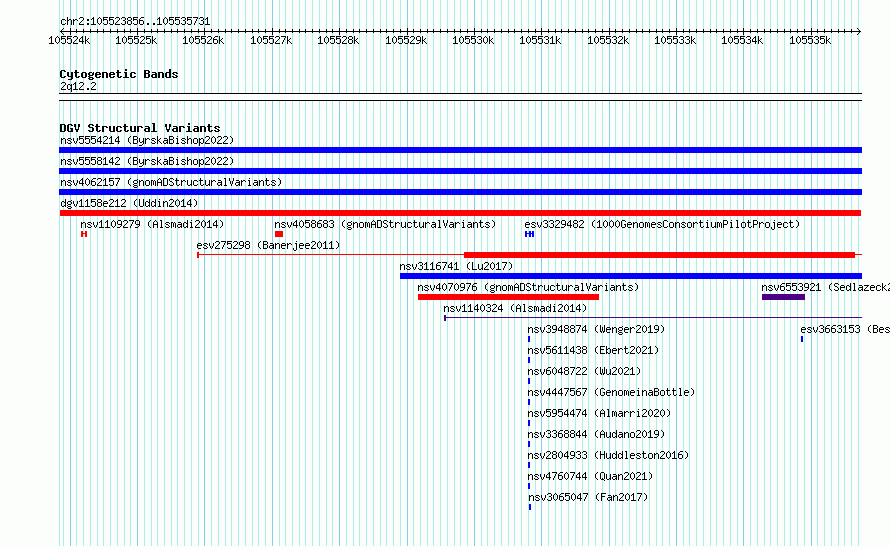Image resolution: width=890 pixels, height=546 pixels.
Task: Click the blue marker under esv3663153
Action: (x=802, y=339)
